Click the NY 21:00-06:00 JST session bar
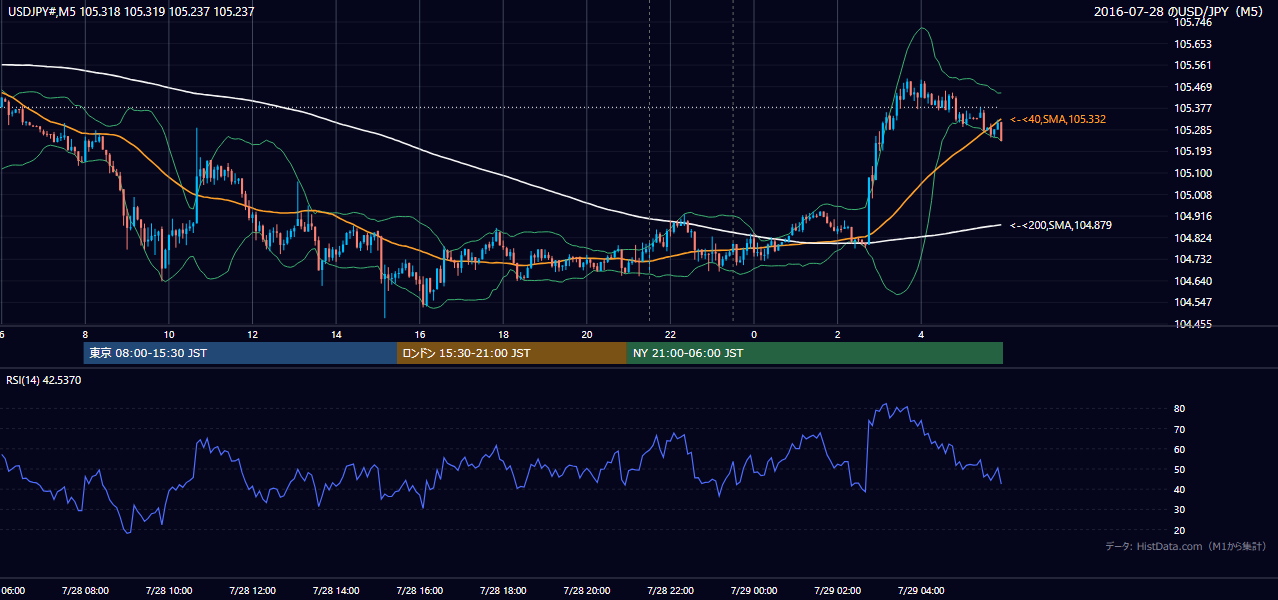The height and width of the screenshot is (600, 1278). click(815, 353)
